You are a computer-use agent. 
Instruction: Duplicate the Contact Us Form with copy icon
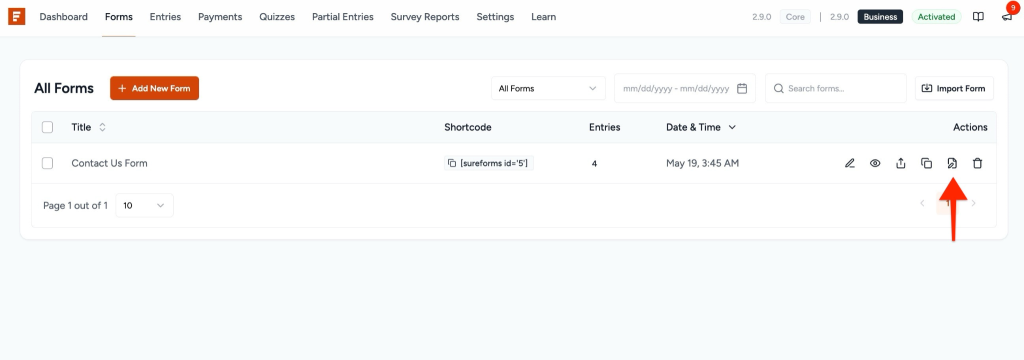[926, 163]
